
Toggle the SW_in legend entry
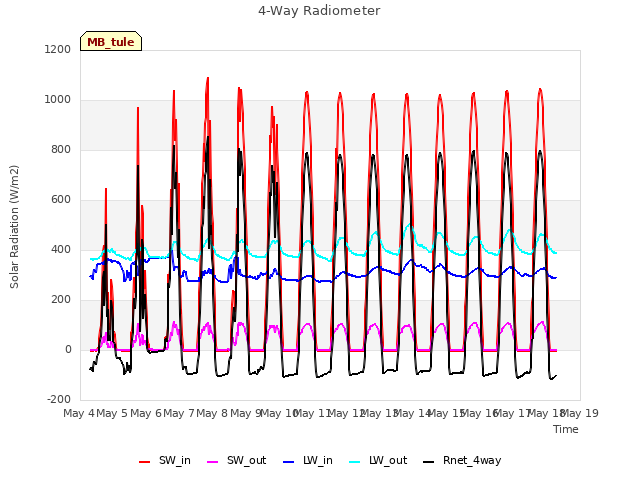[x=165, y=460]
